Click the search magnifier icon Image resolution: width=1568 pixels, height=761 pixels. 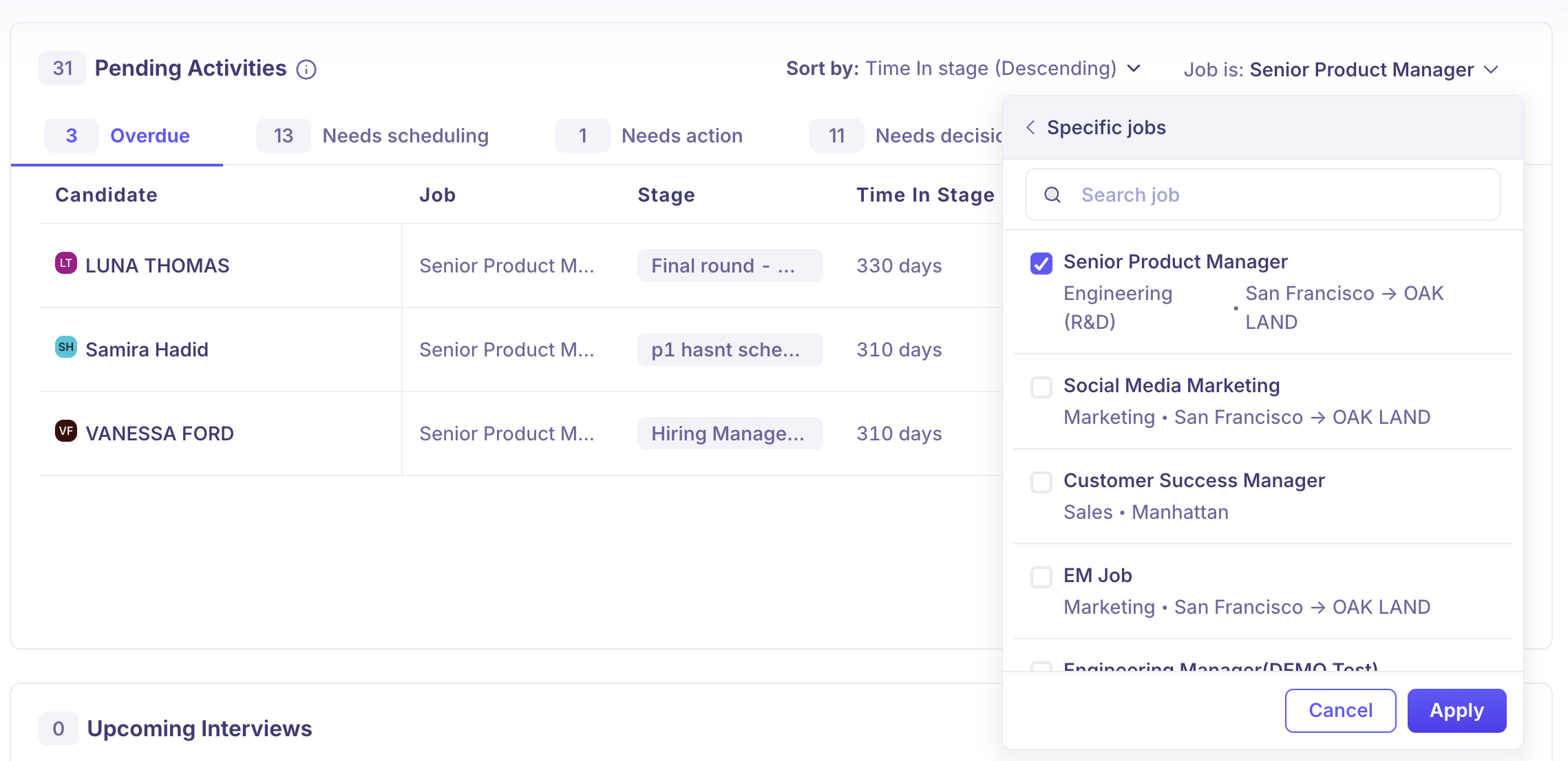[1052, 195]
